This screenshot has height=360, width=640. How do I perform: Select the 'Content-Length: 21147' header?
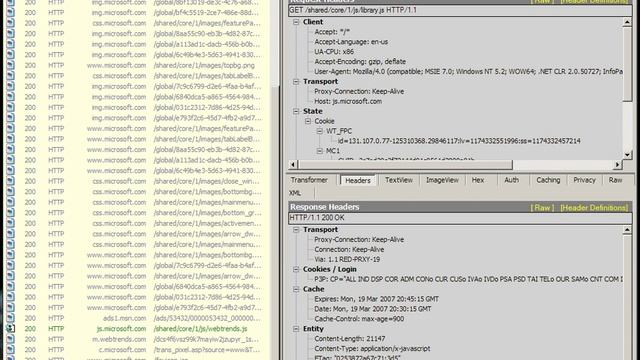(x=350, y=339)
